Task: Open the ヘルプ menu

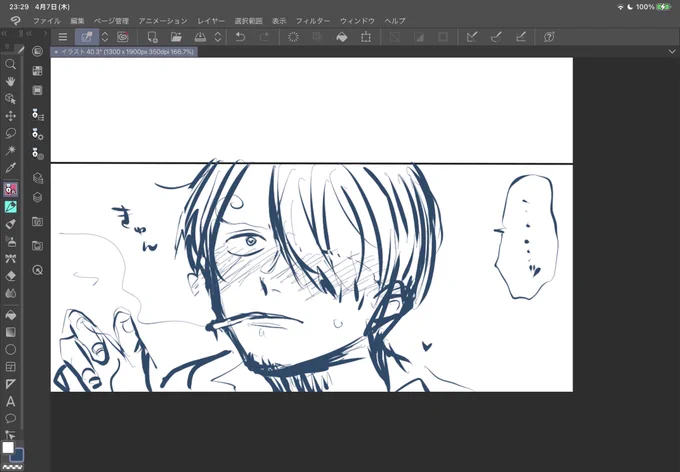Action: coord(395,21)
